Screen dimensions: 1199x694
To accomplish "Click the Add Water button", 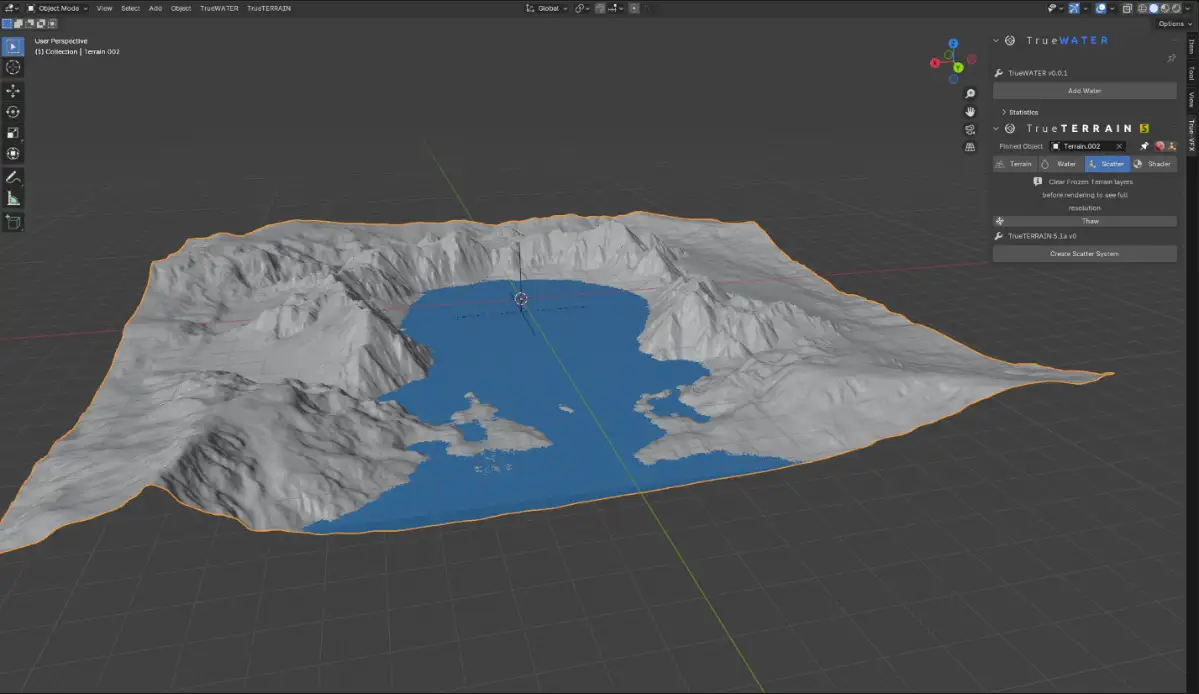I will [1084, 91].
